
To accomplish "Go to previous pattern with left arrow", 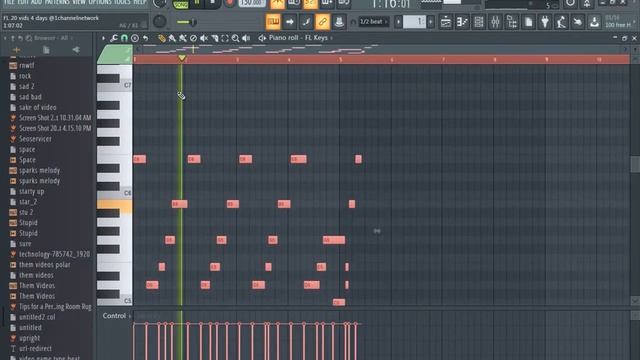I will coord(398,22).
